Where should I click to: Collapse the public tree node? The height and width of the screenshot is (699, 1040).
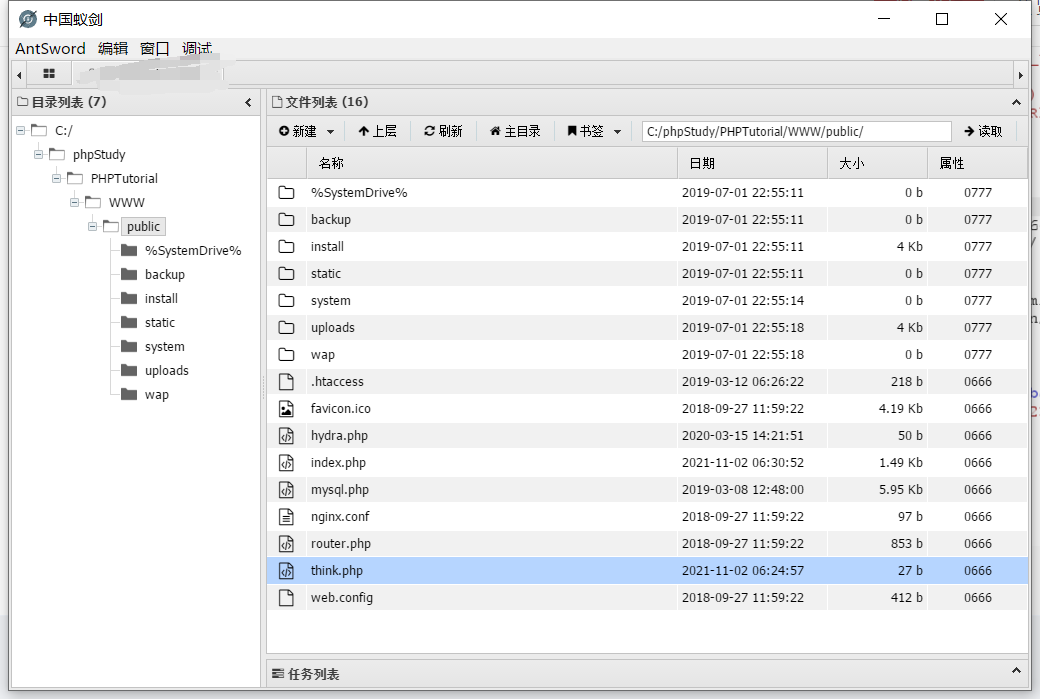92,226
